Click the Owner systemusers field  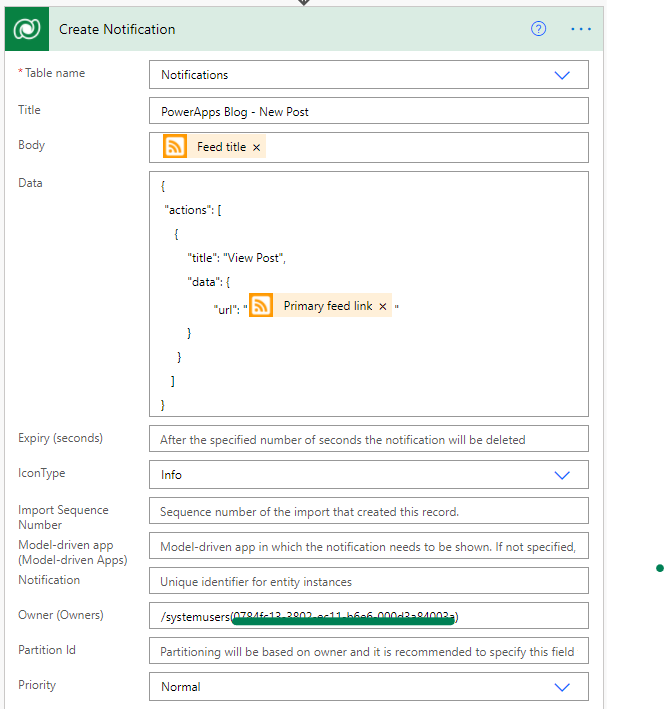[x=369, y=616]
